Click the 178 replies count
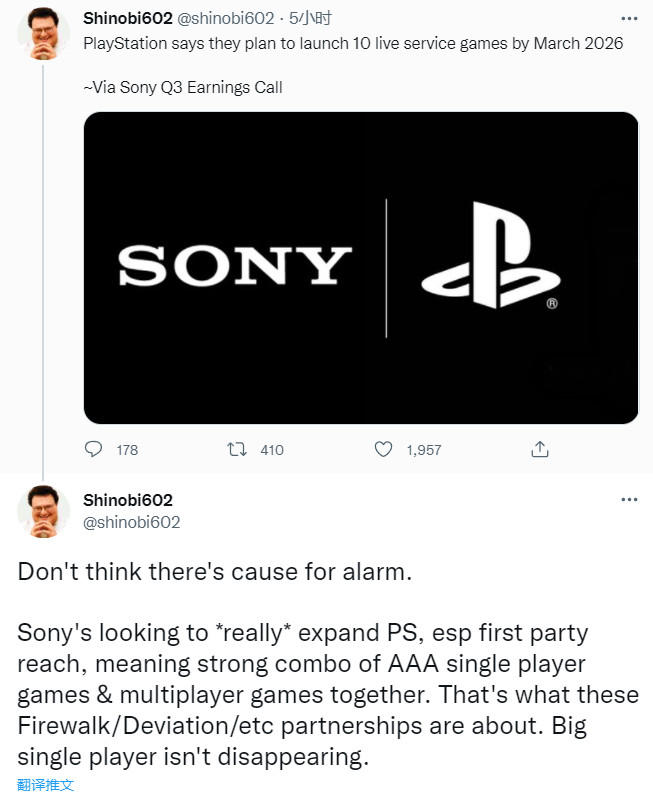The height and width of the screenshot is (803, 653). point(127,450)
